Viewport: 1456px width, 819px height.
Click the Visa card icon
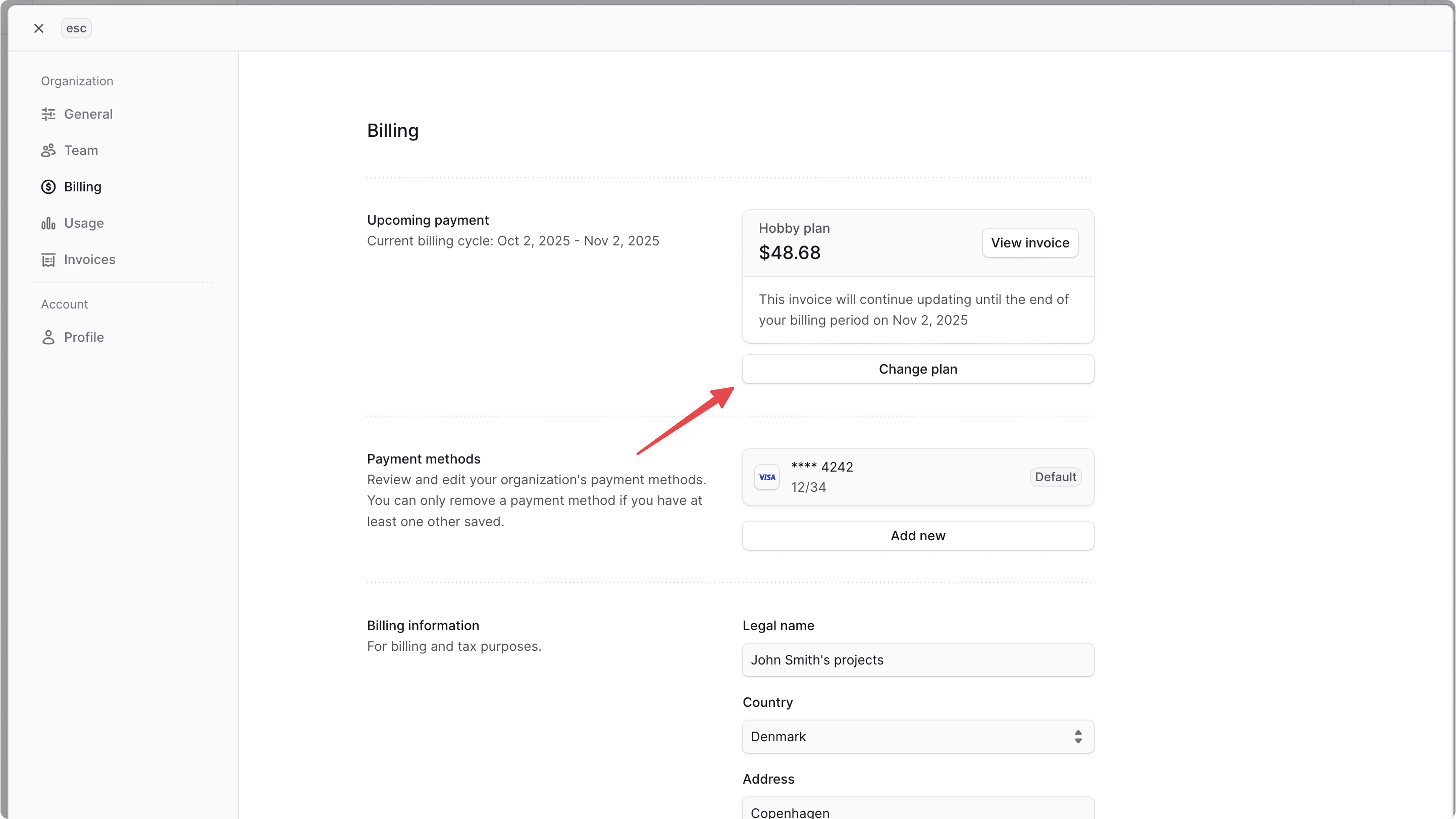click(766, 477)
